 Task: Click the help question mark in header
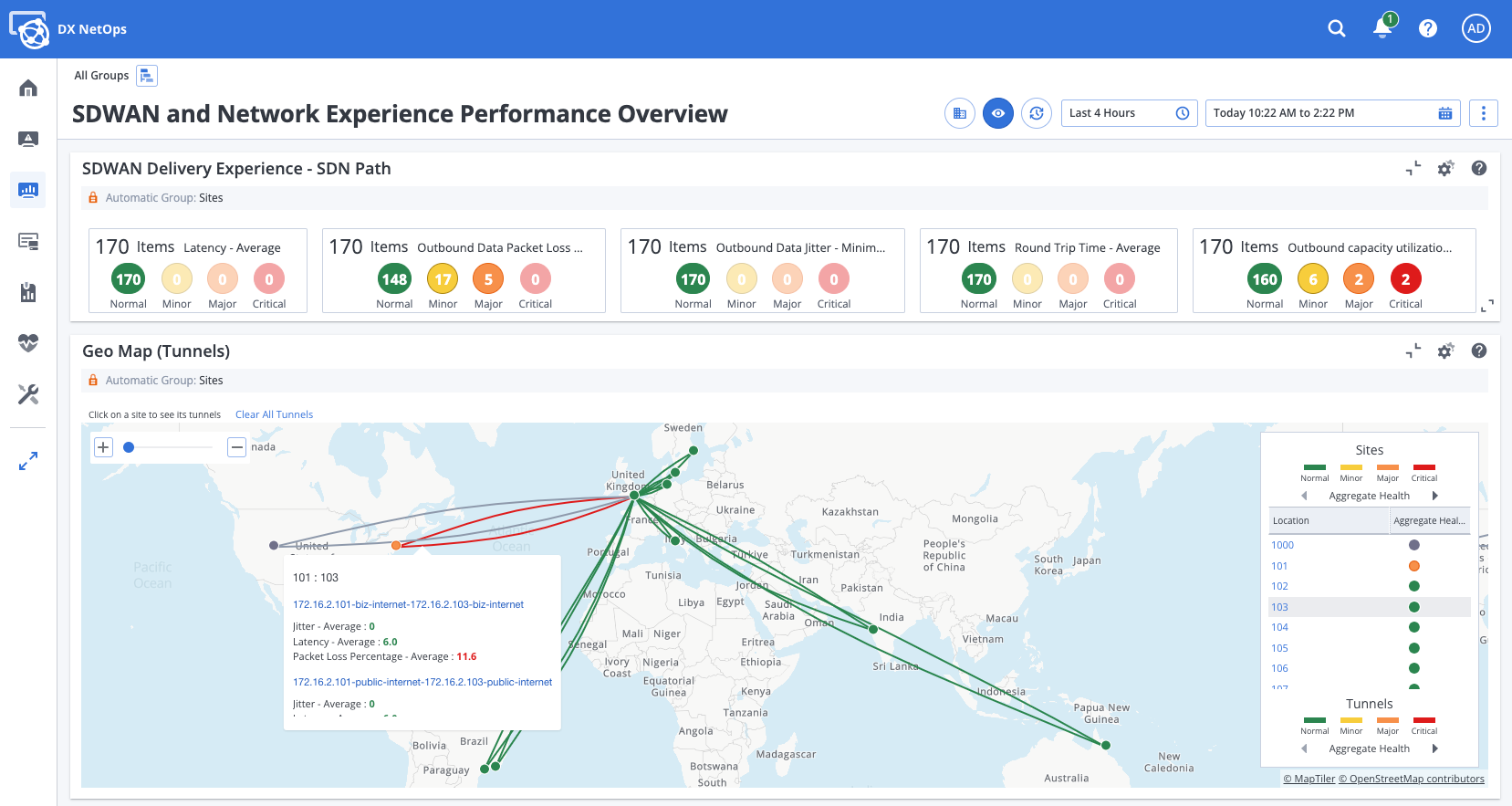[1428, 29]
